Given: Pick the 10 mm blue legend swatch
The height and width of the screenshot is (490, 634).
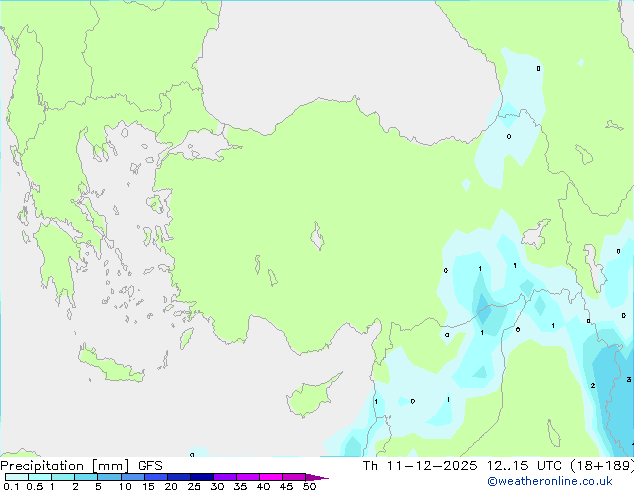Looking at the screenshot, I should (132, 477).
